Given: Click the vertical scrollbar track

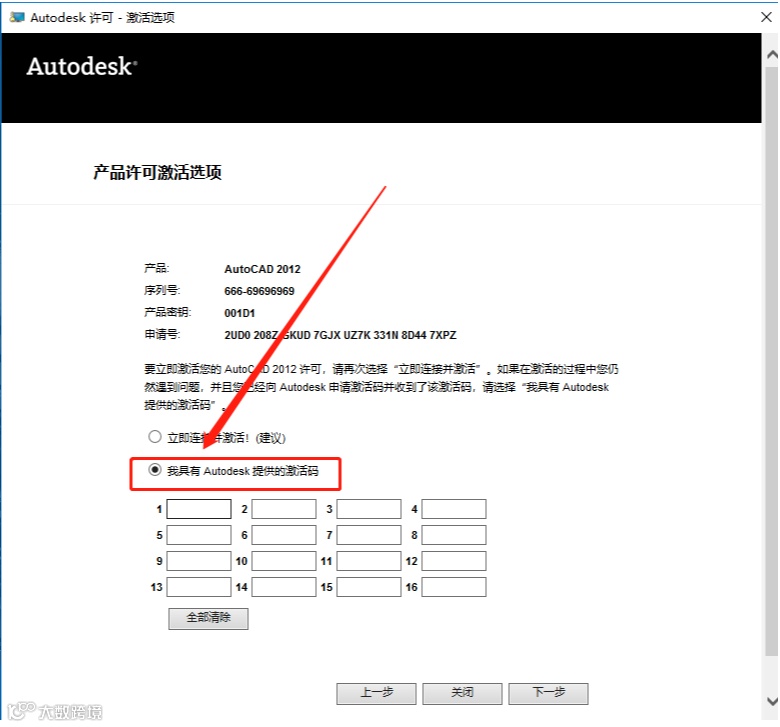Looking at the screenshot, I should pyautogui.click(x=772, y=378).
